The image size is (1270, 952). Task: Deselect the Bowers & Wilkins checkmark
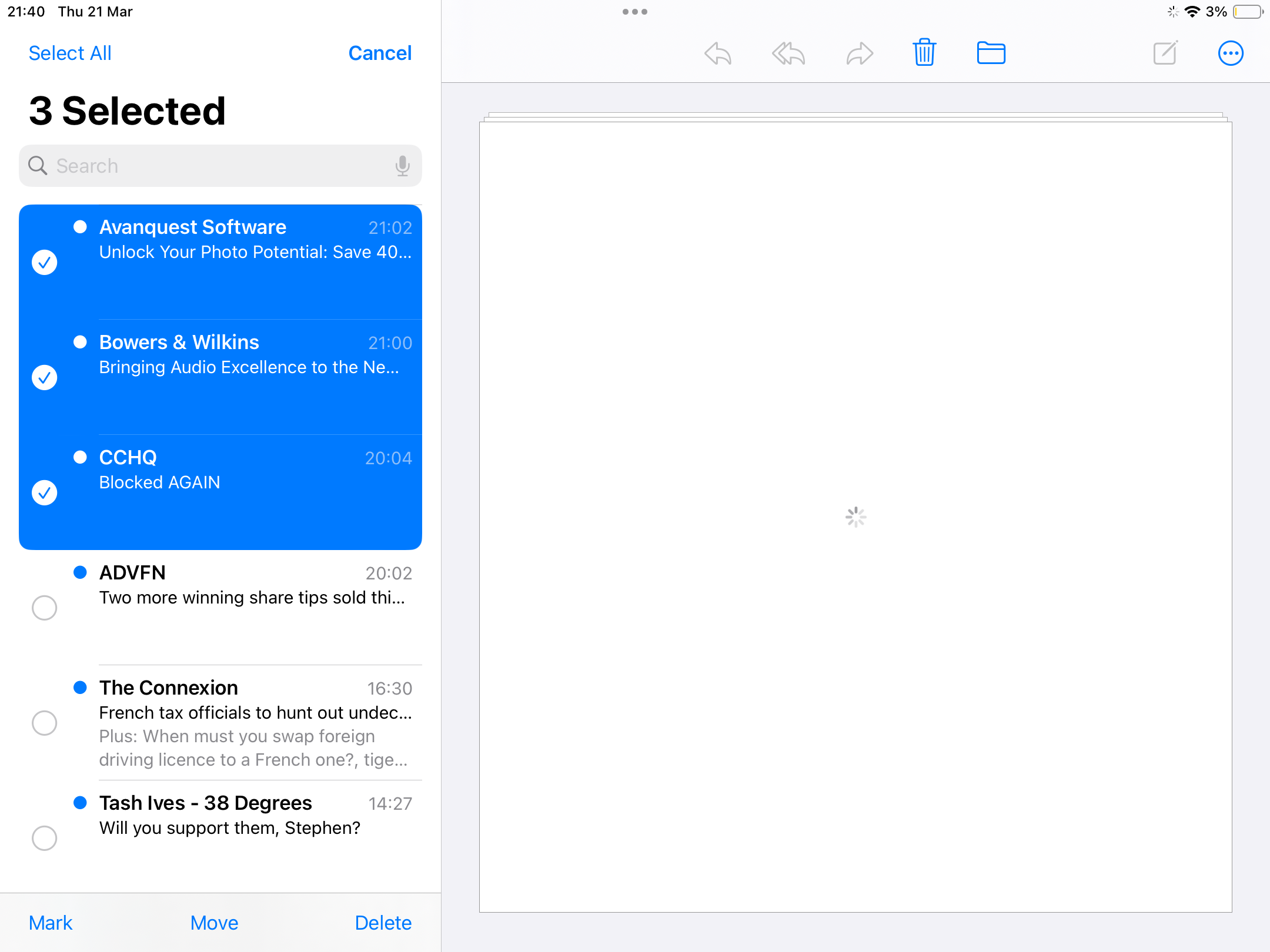point(45,377)
